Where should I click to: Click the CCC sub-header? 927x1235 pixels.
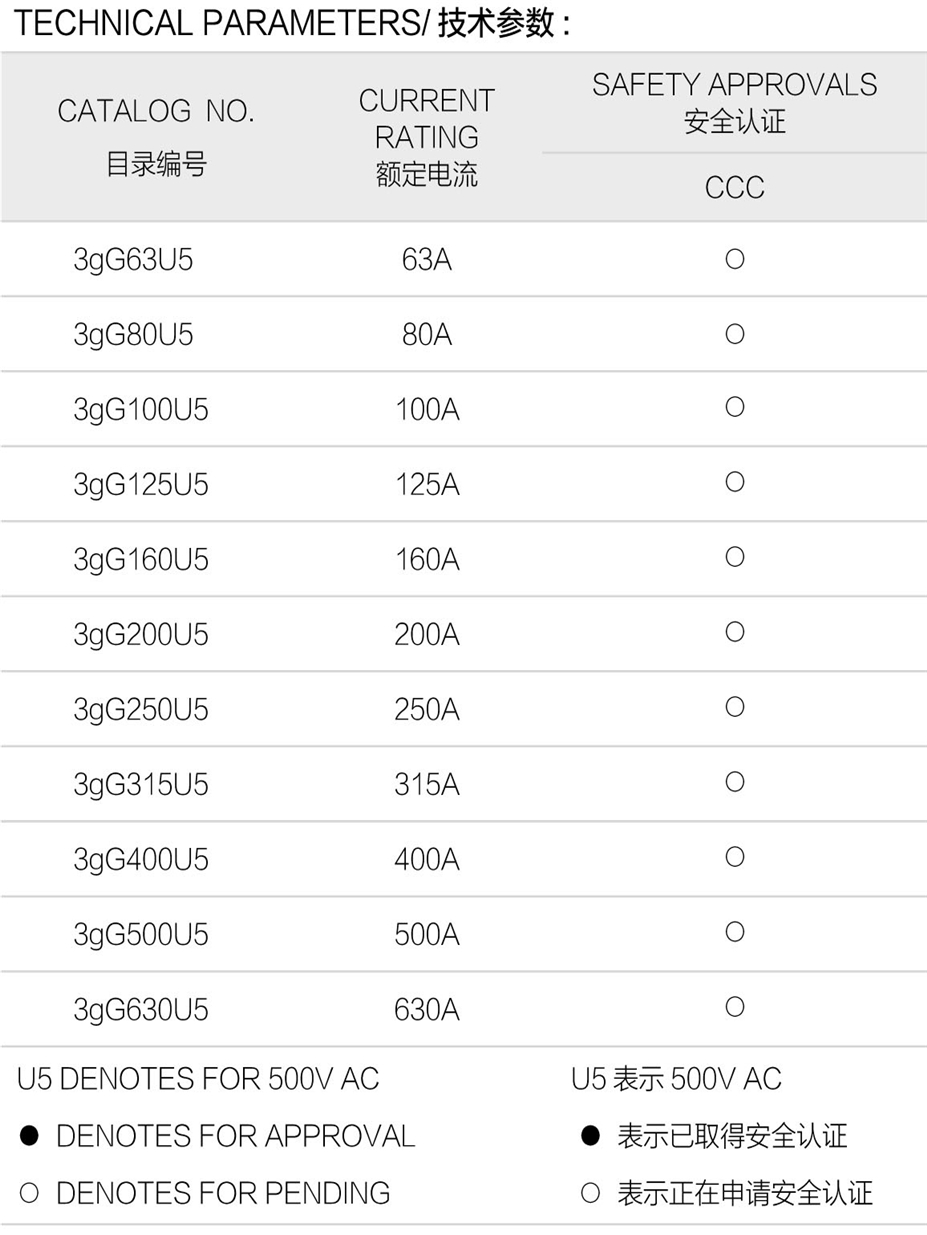[x=734, y=187]
